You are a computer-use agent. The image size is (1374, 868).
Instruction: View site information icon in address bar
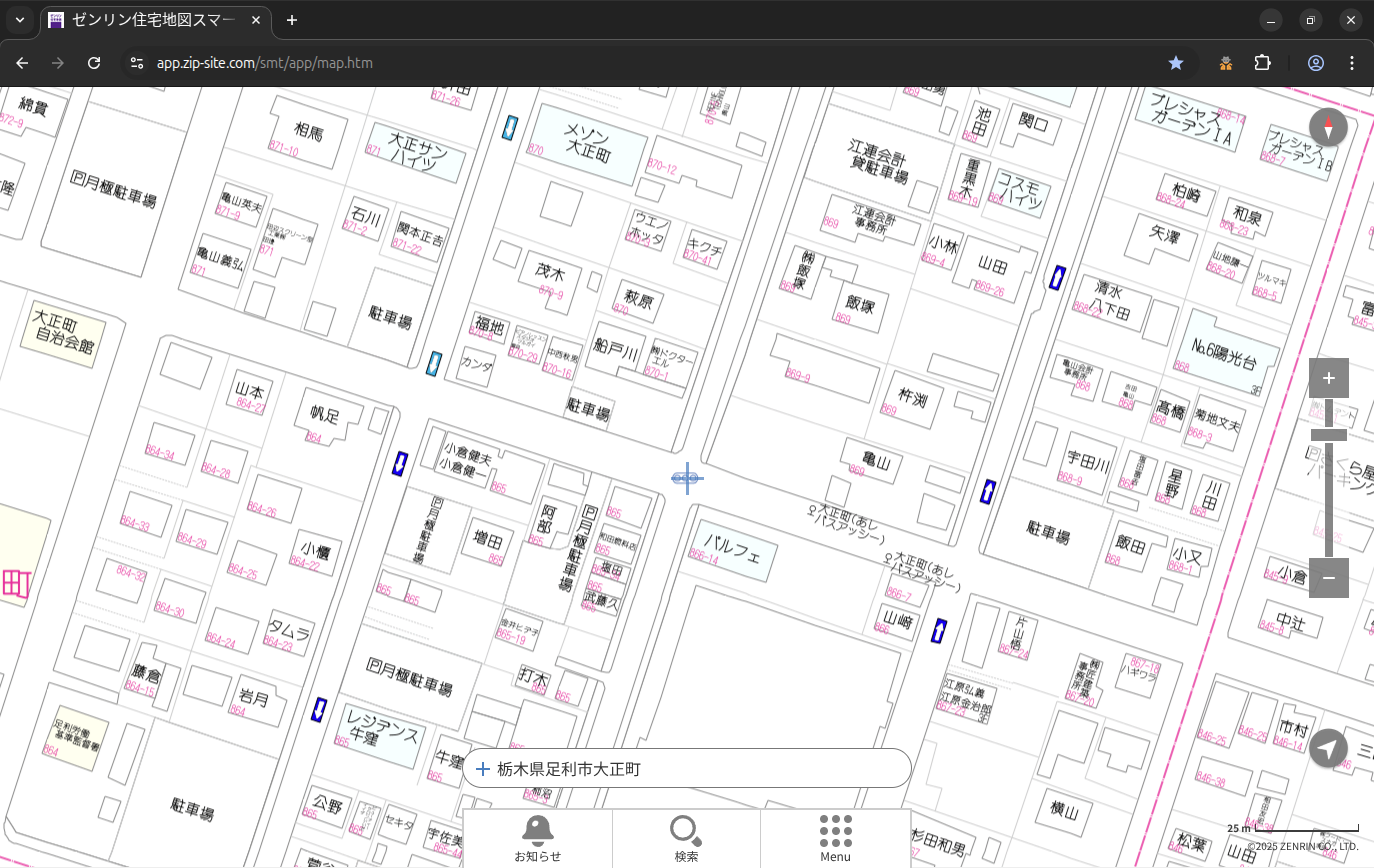click(137, 63)
